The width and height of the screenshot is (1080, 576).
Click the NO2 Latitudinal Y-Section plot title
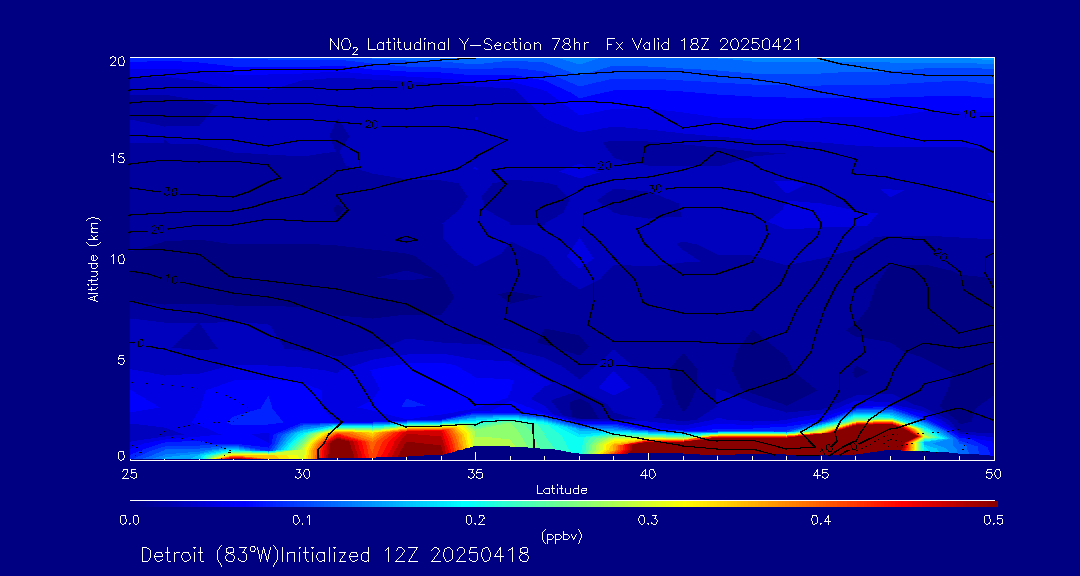coord(565,44)
